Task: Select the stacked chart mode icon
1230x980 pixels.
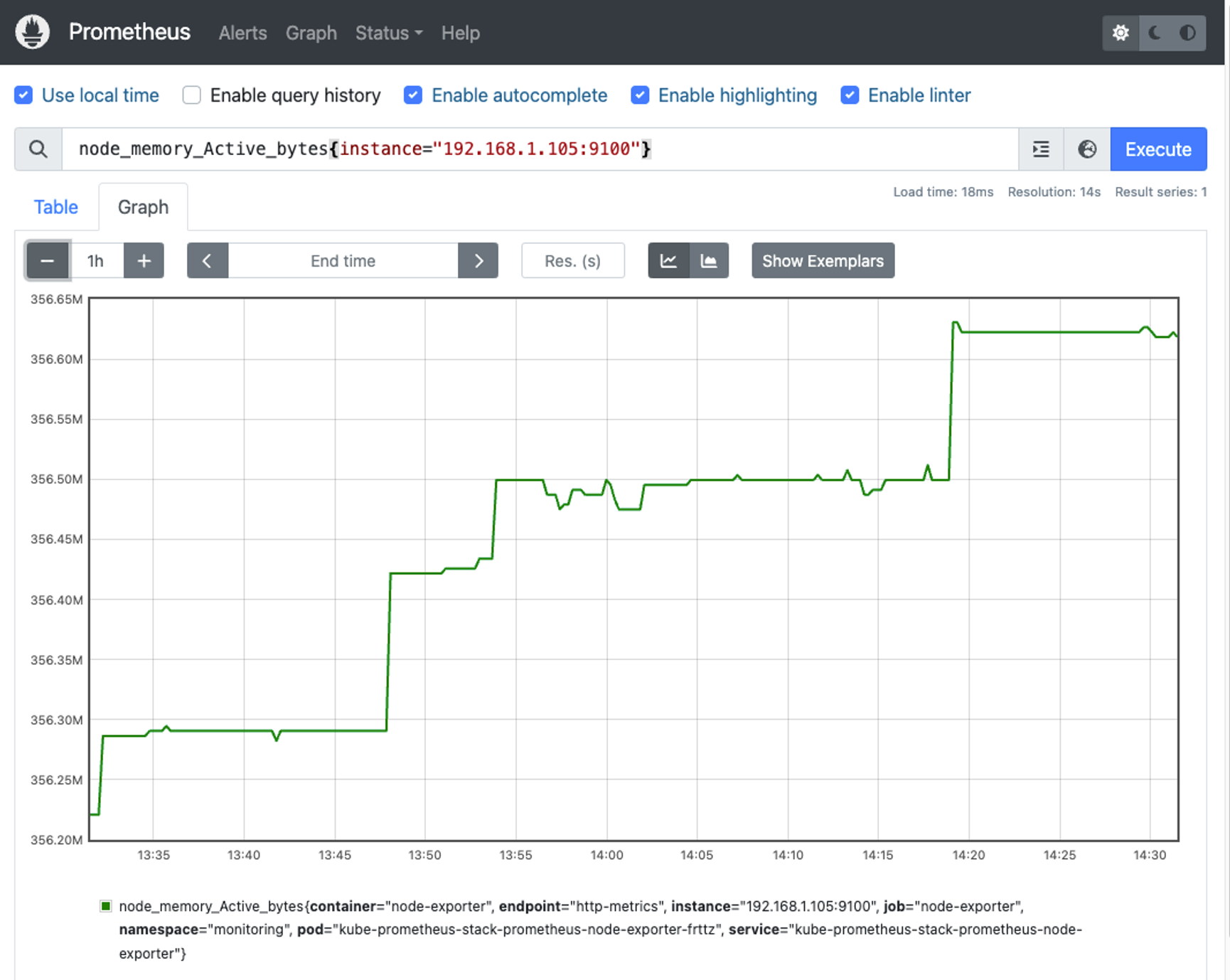Action: tap(709, 261)
